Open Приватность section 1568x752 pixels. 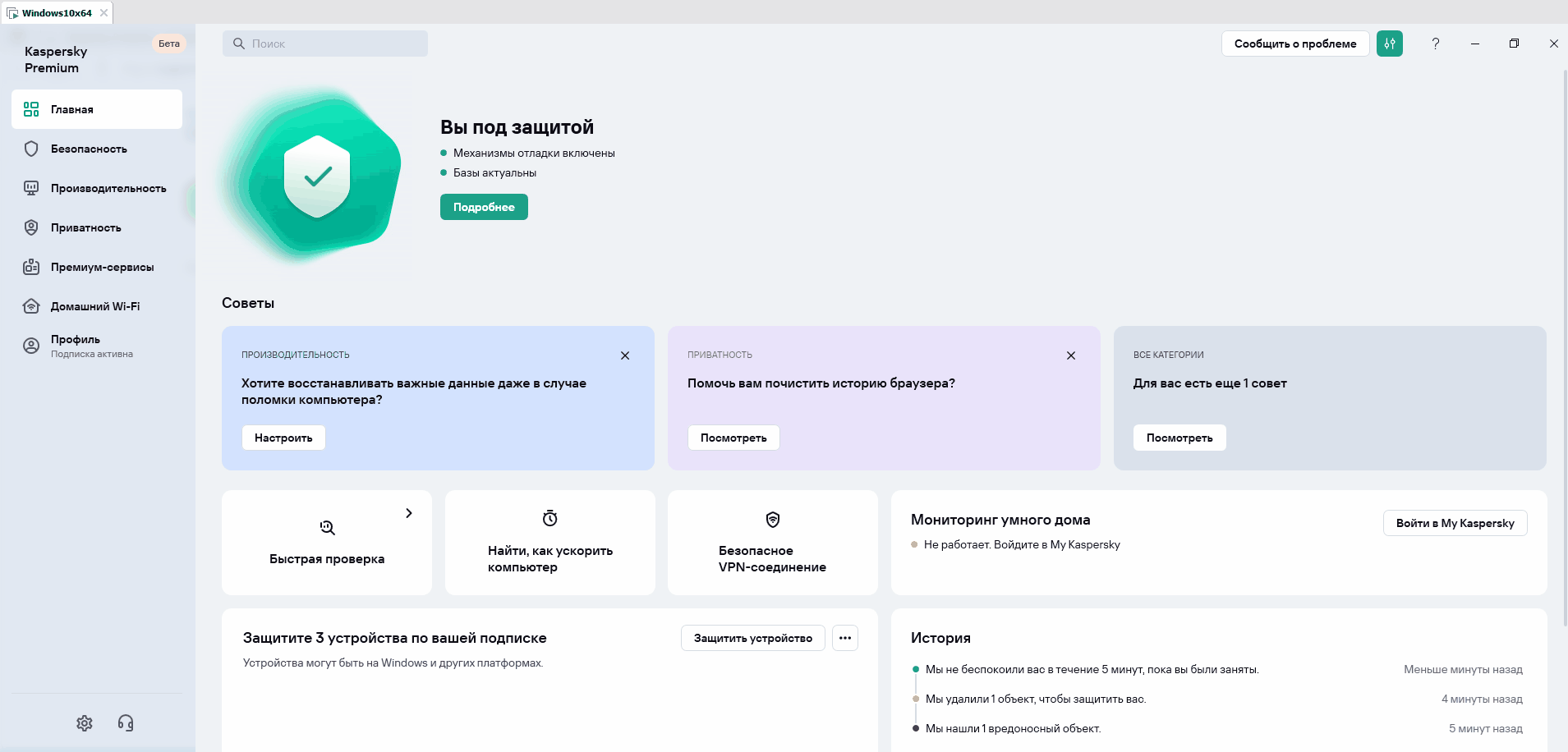[x=97, y=227]
